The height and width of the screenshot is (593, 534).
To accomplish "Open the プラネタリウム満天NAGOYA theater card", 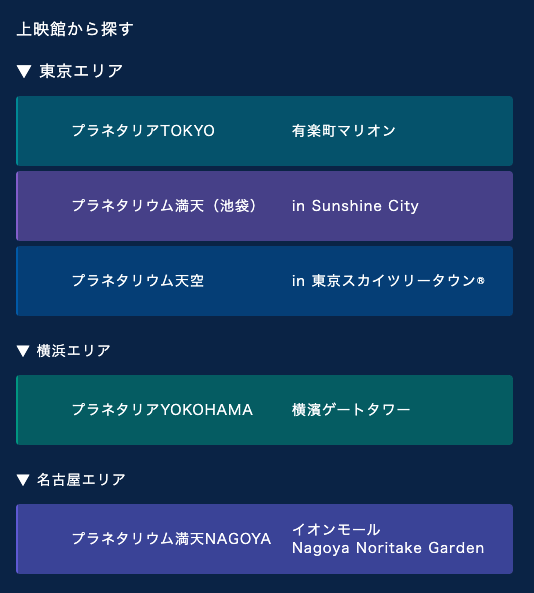I will (x=264, y=539).
